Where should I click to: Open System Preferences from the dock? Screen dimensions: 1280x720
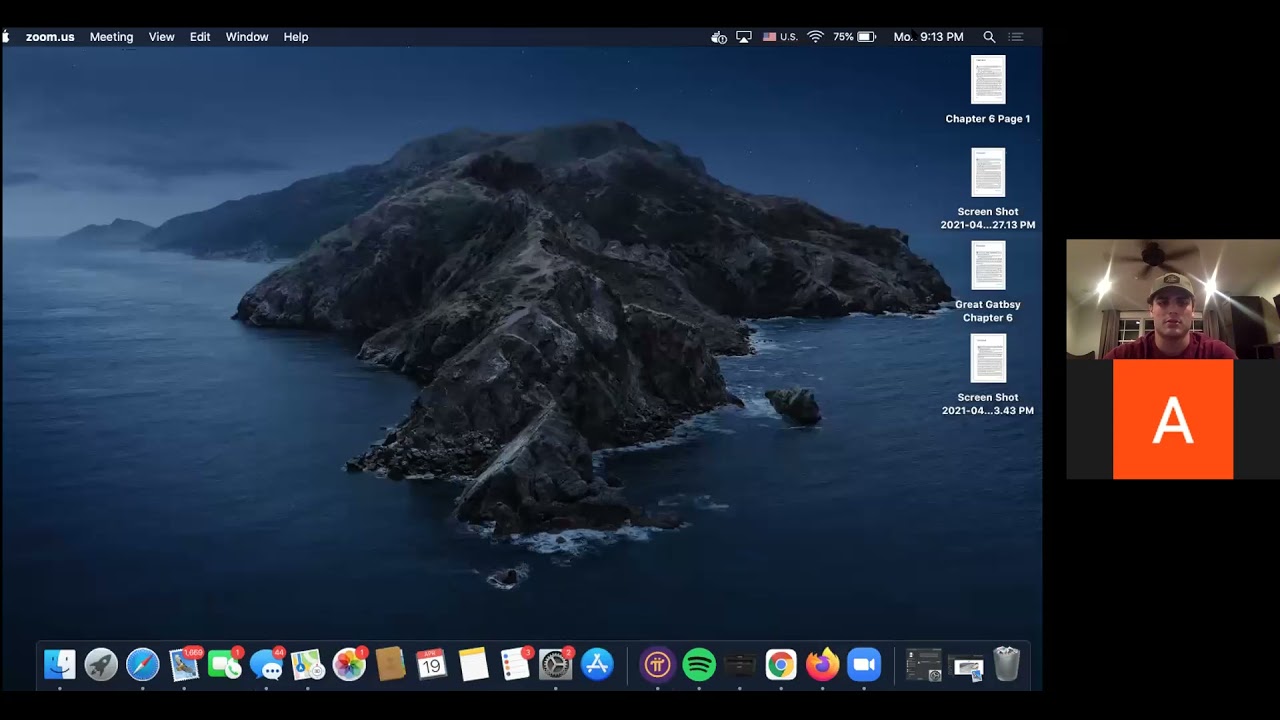pyautogui.click(x=555, y=665)
